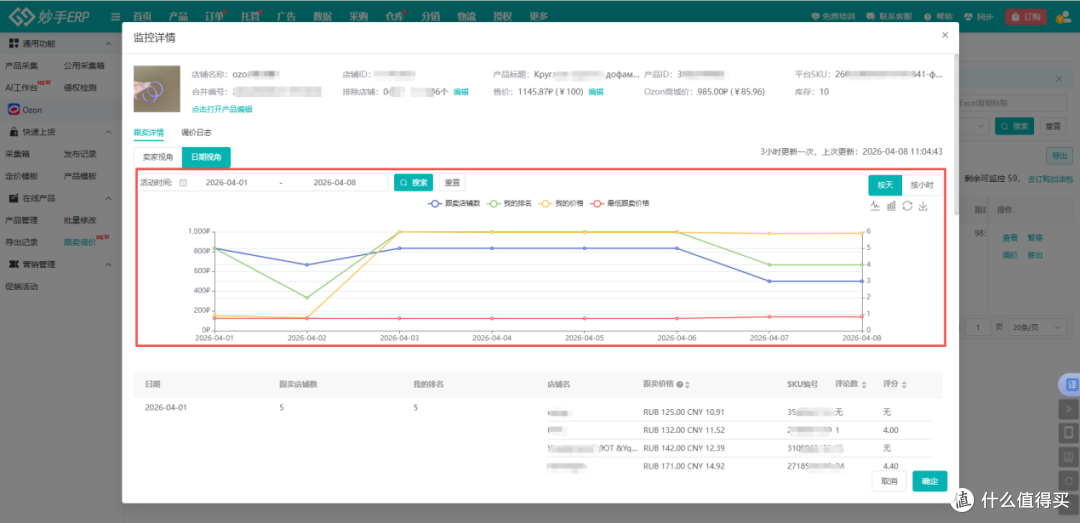1080x523 pixels.
Task: Click the mobile phone floating sidebar icon
Action: coord(1068,432)
